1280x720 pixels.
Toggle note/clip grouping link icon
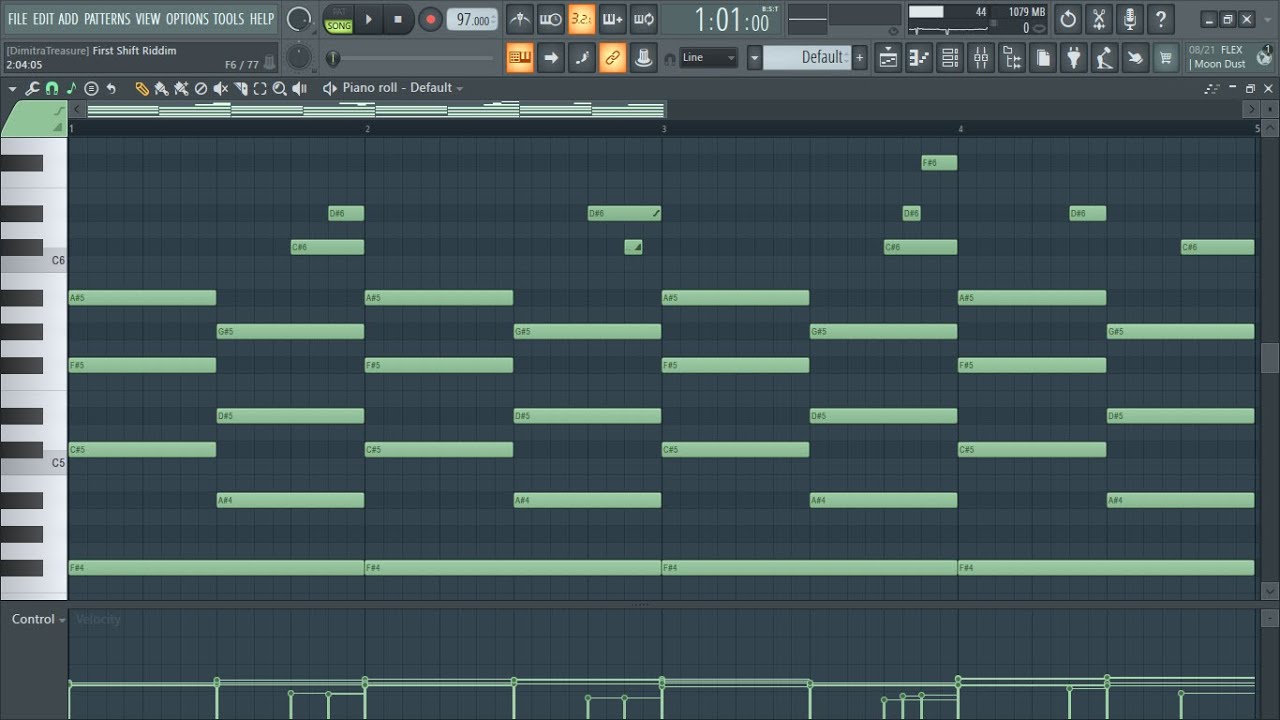click(612, 58)
